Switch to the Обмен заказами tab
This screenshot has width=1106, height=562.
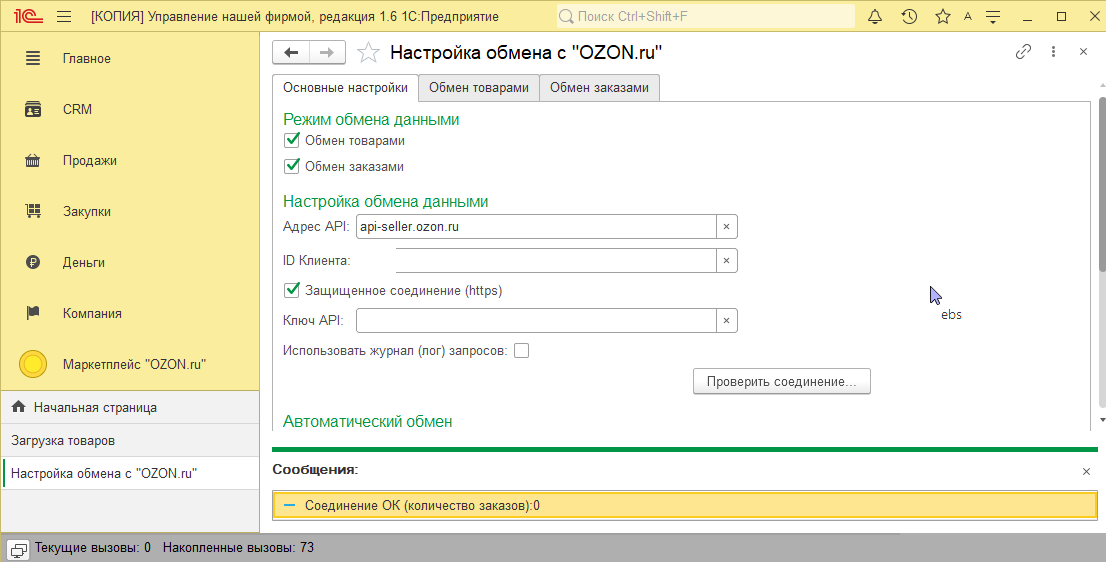[x=599, y=88]
